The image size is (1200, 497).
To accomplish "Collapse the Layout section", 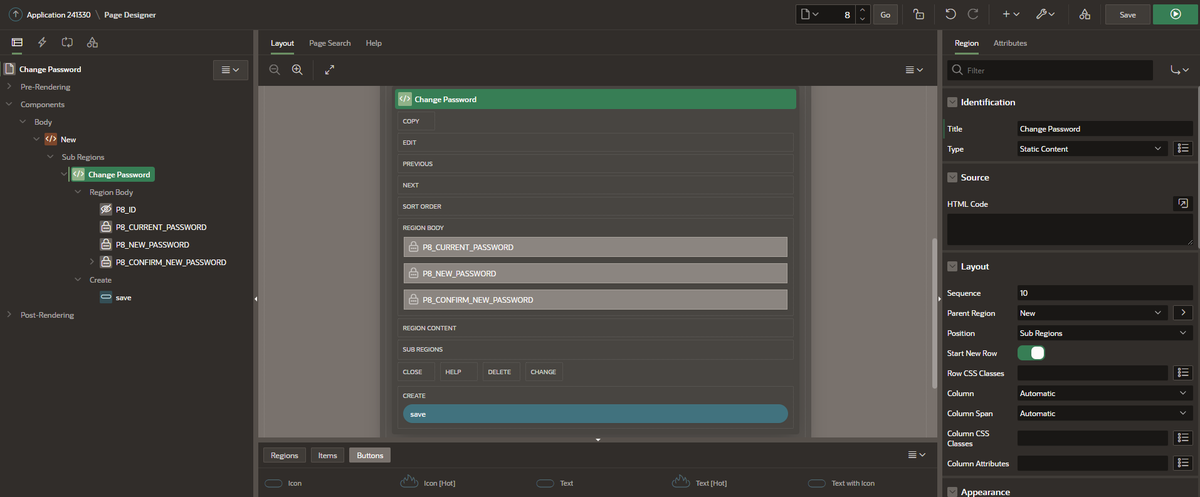I will pyautogui.click(x=951, y=267).
